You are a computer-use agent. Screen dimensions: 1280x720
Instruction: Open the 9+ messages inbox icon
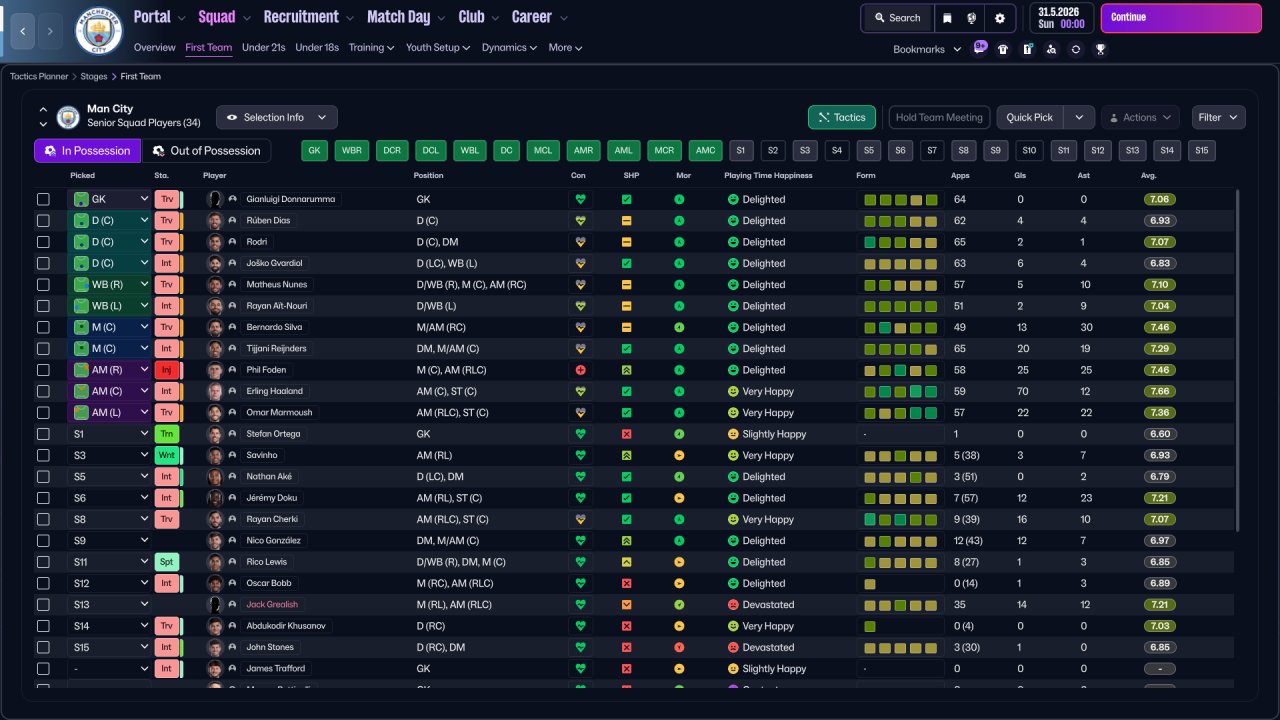tap(980, 48)
